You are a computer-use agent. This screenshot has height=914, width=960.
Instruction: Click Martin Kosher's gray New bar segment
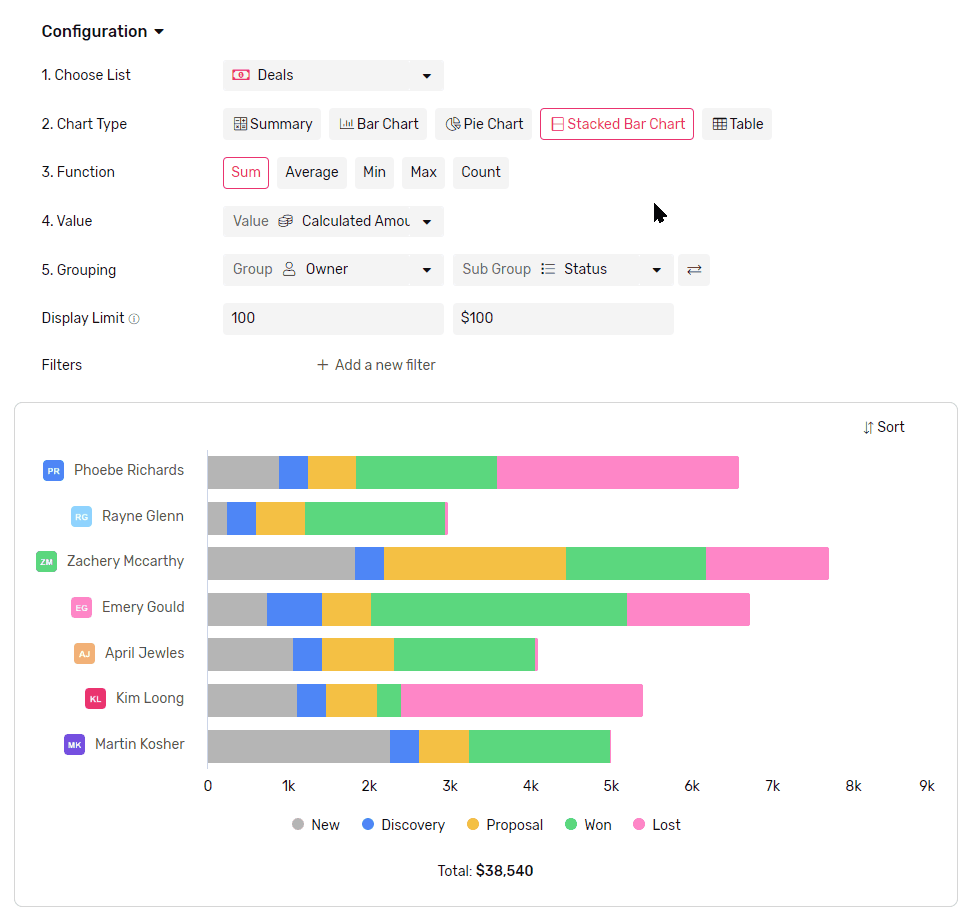[299, 746]
